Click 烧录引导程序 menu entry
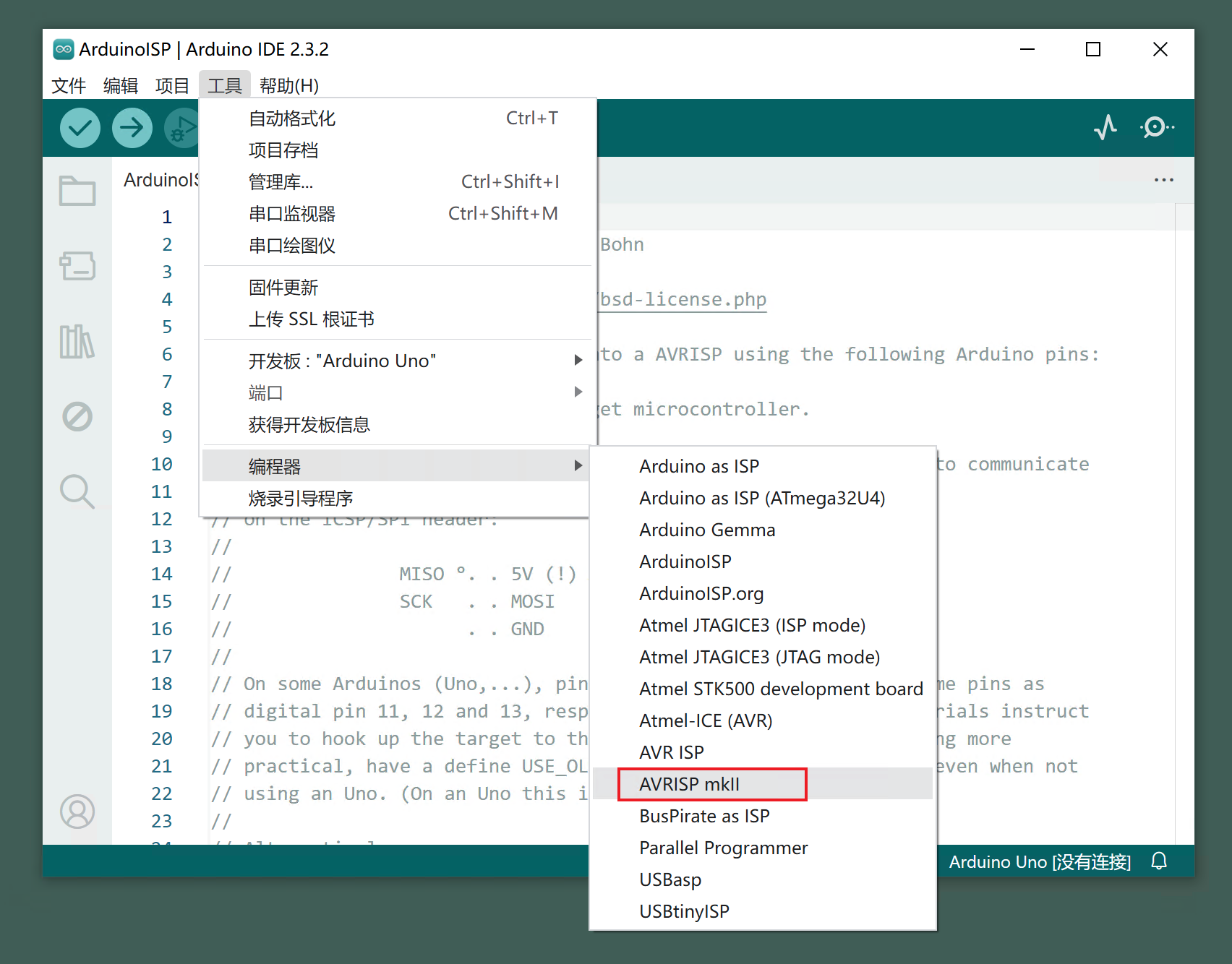 (x=301, y=498)
